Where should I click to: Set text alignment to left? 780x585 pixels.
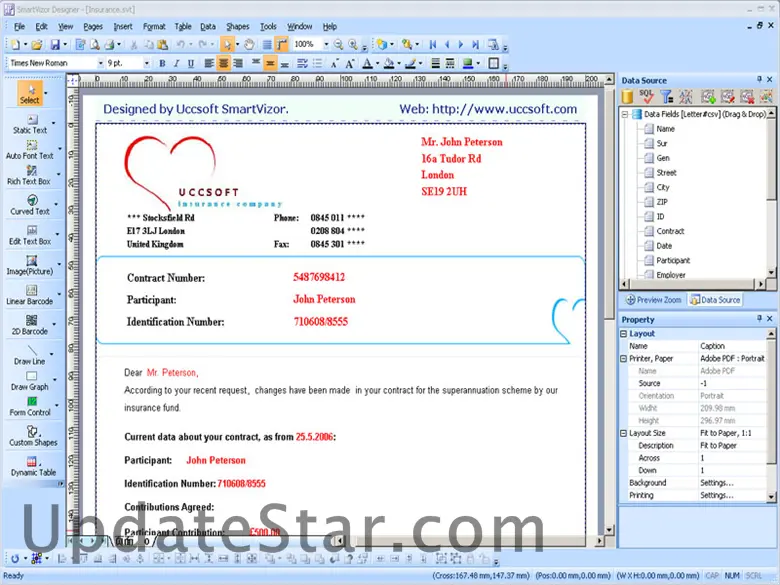[209, 63]
